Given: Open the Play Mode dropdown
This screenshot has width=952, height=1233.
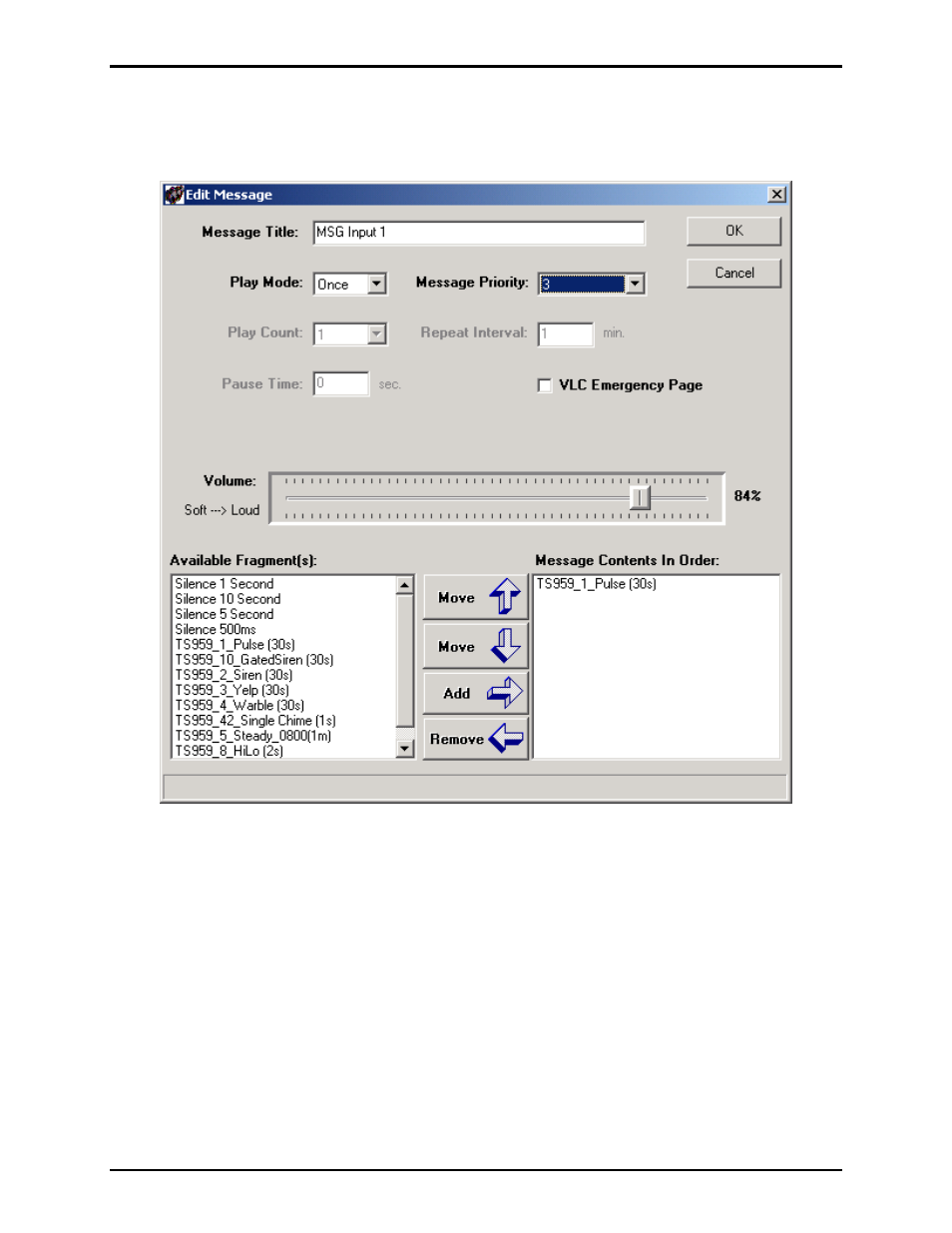Looking at the screenshot, I should coord(376,285).
